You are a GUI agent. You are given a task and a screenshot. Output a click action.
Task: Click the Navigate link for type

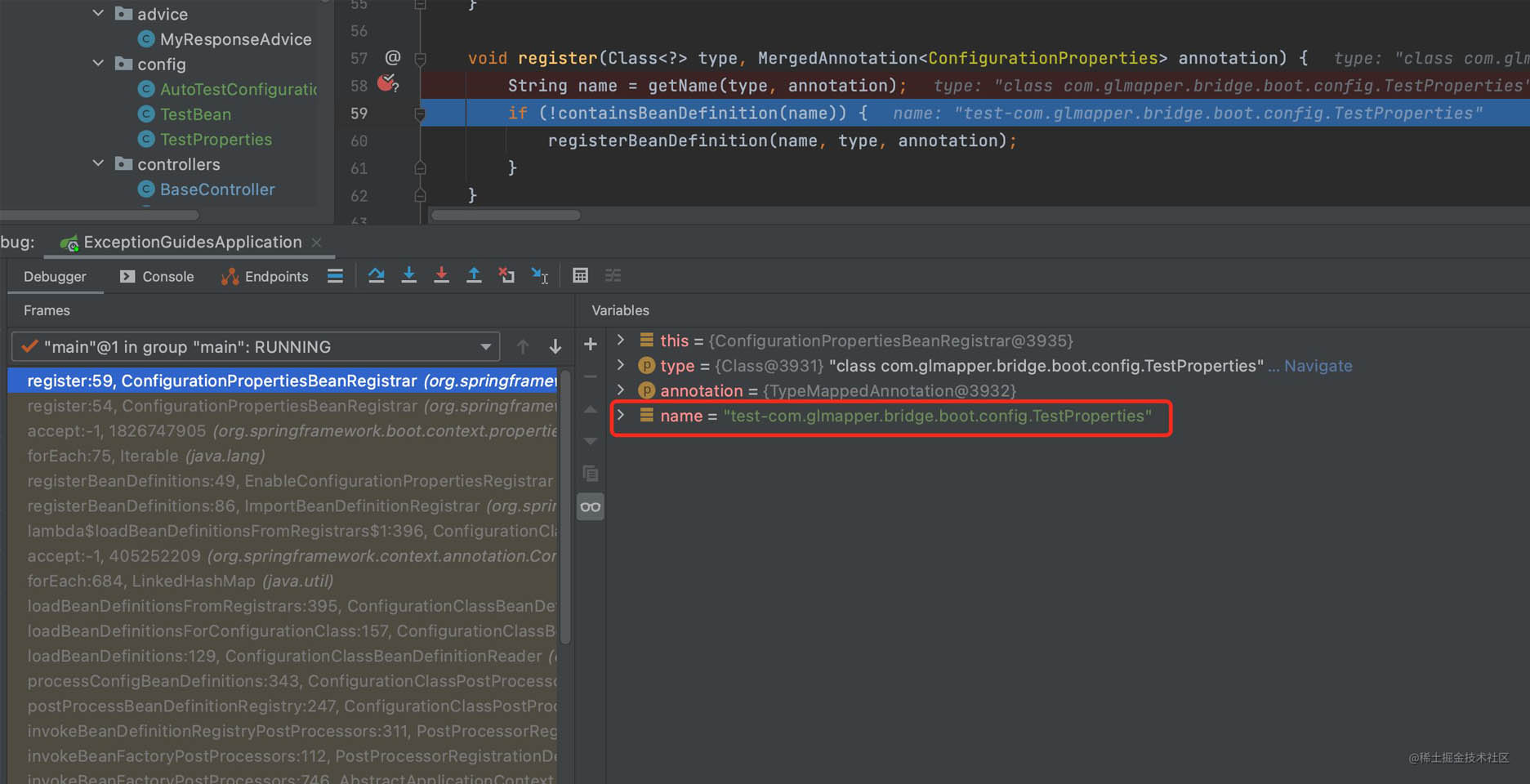click(x=1318, y=366)
